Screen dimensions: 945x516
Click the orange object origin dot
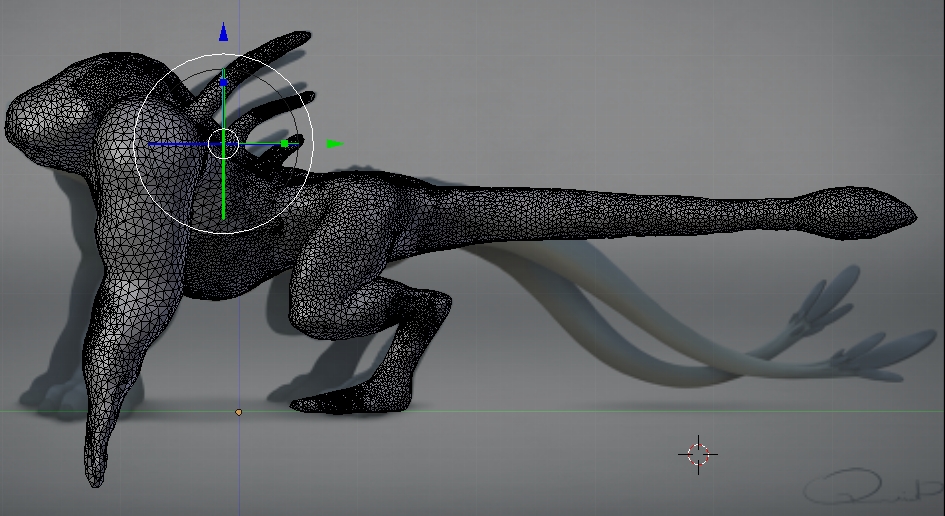[239, 412]
